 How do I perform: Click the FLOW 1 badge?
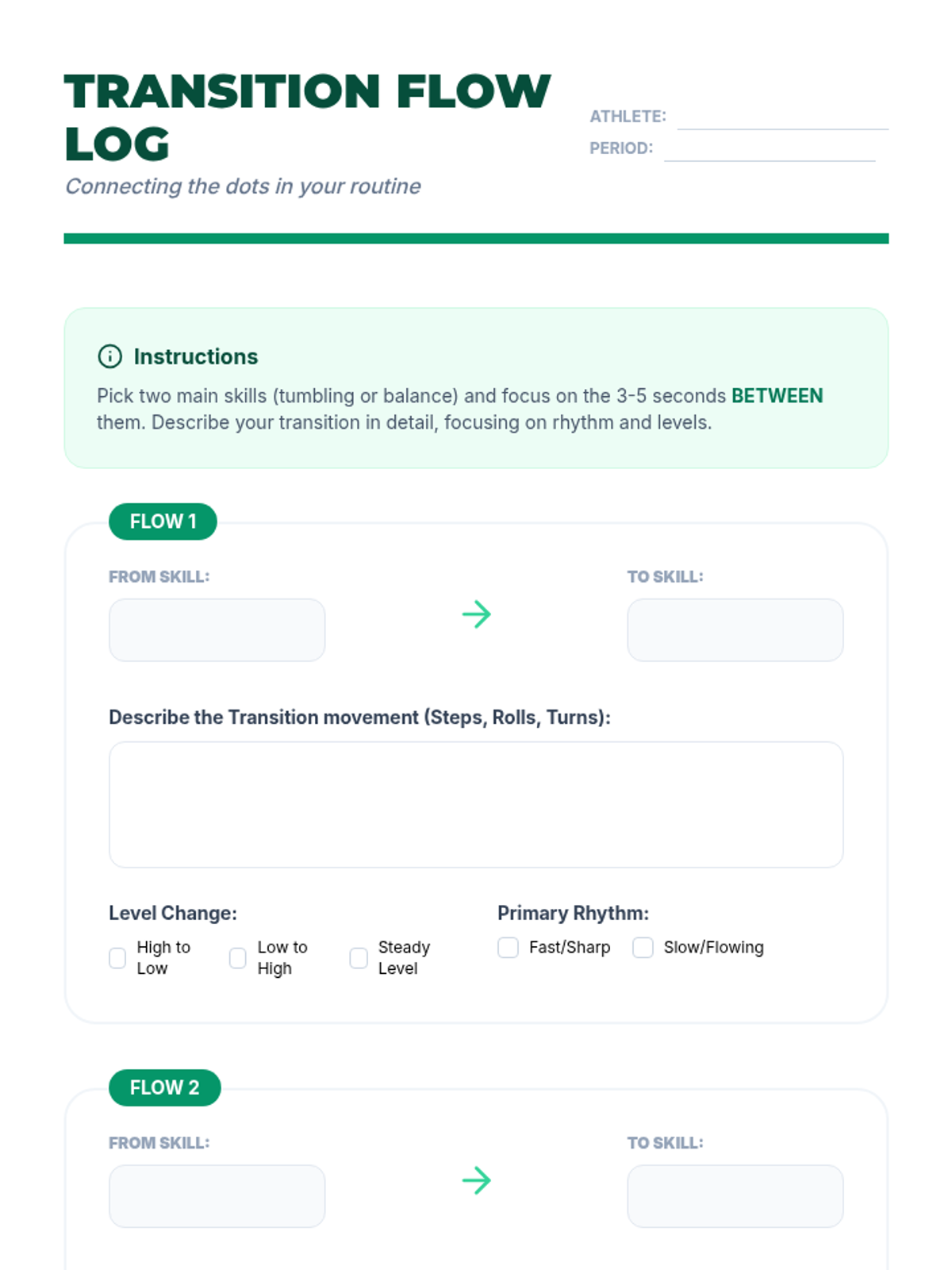click(163, 521)
